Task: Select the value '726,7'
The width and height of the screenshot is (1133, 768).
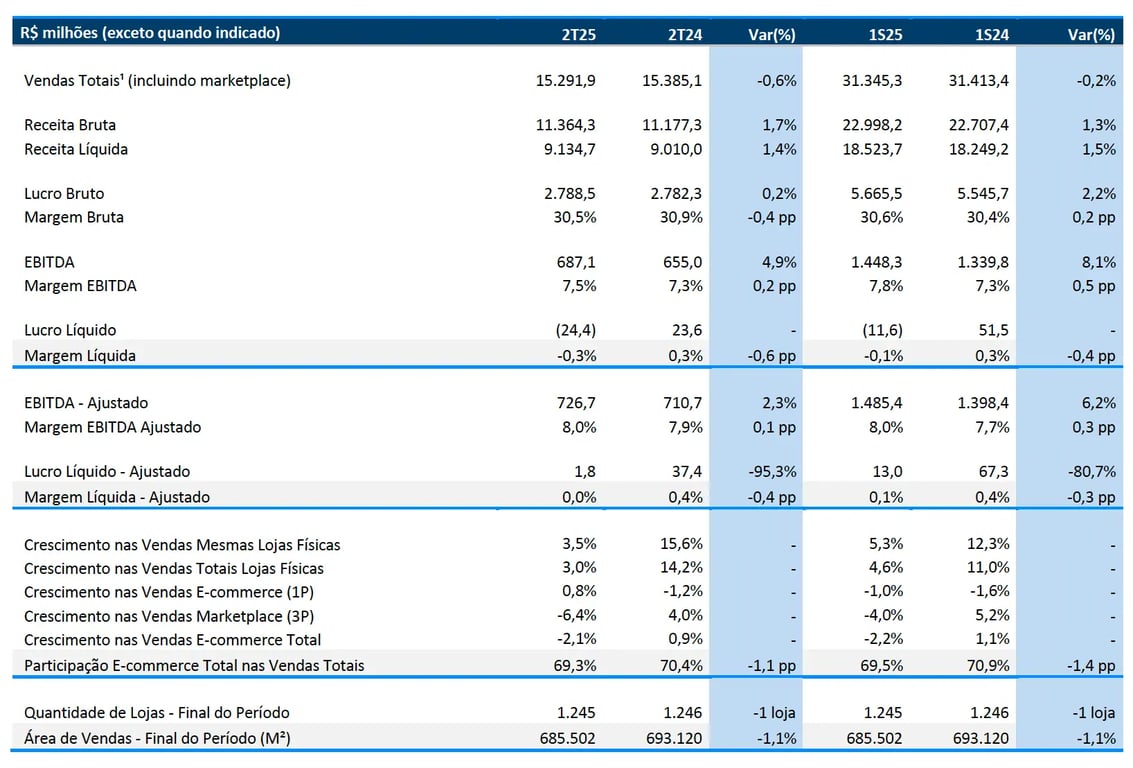Action: tap(576, 403)
